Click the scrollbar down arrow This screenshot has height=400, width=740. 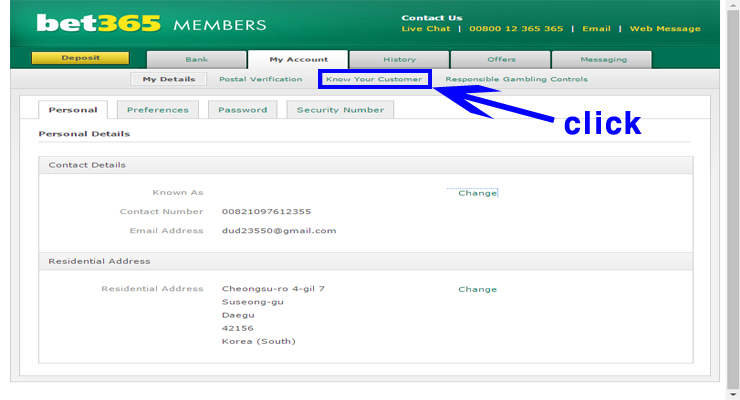point(733,394)
